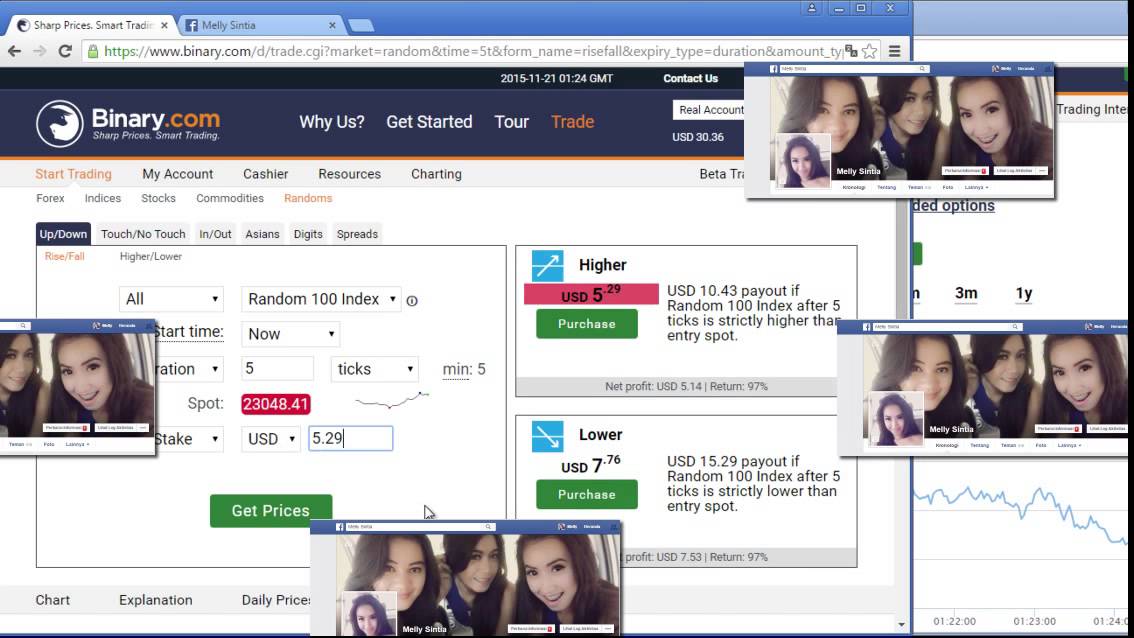
Task: Open the Start time Now dropdown
Action: coord(290,333)
